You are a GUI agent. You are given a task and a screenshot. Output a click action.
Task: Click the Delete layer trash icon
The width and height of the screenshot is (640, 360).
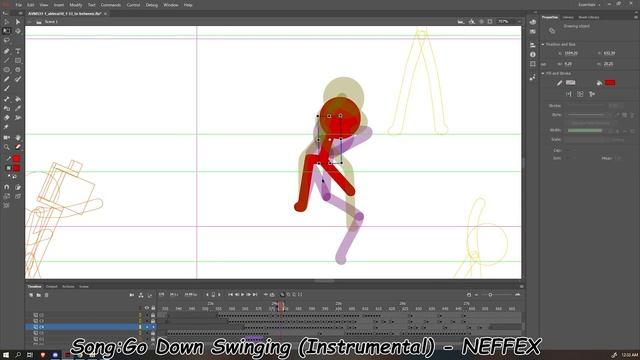(x=47, y=295)
